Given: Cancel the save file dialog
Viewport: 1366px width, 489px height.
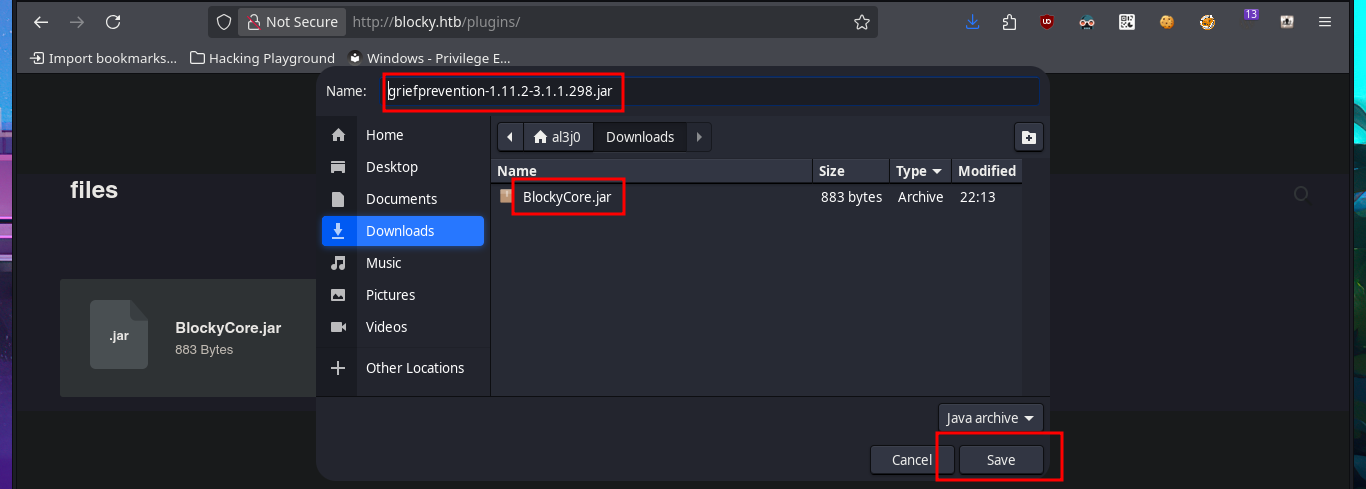Looking at the screenshot, I should (911, 460).
